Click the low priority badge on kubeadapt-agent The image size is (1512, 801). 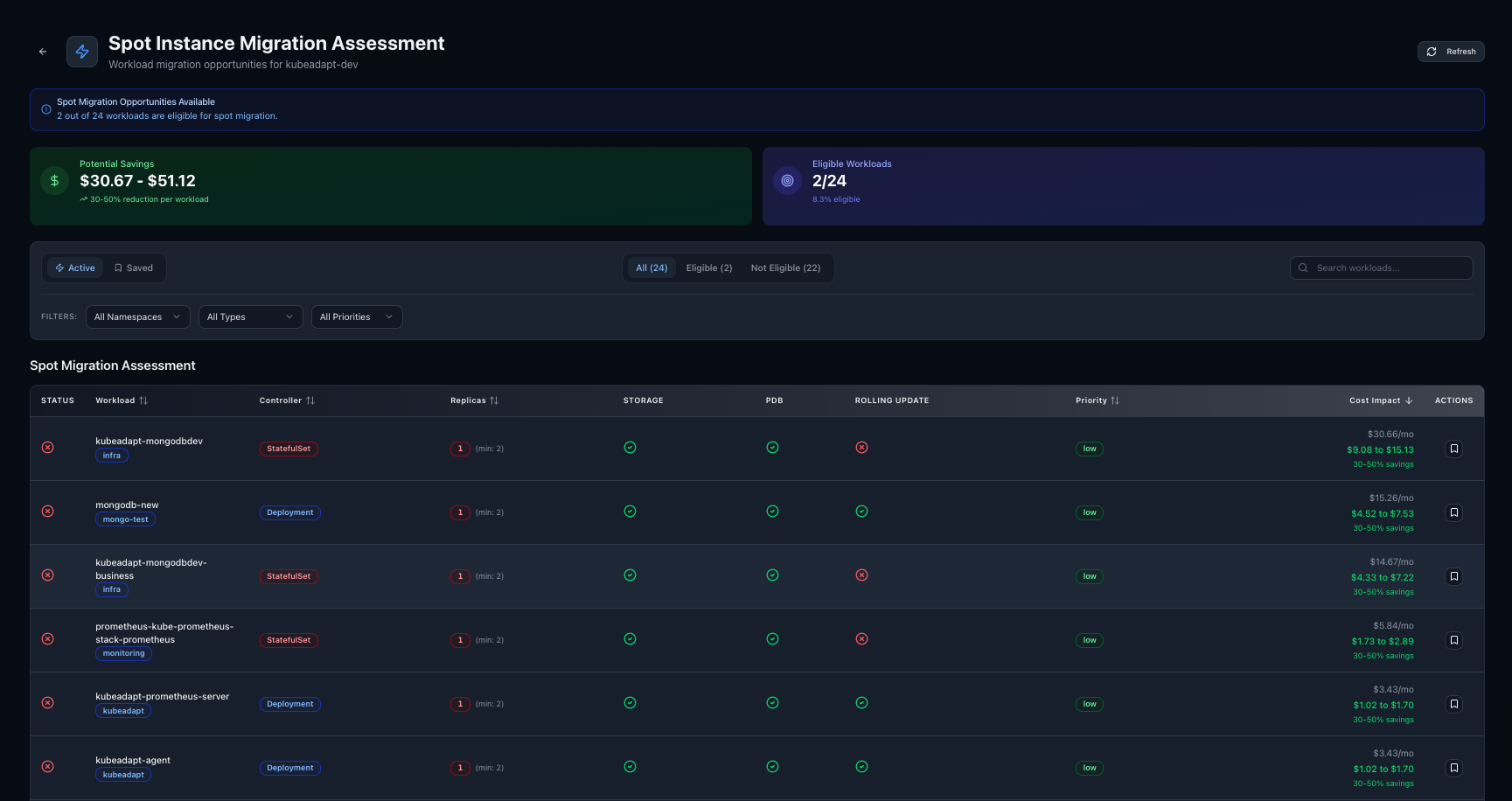coord(1089,768)
